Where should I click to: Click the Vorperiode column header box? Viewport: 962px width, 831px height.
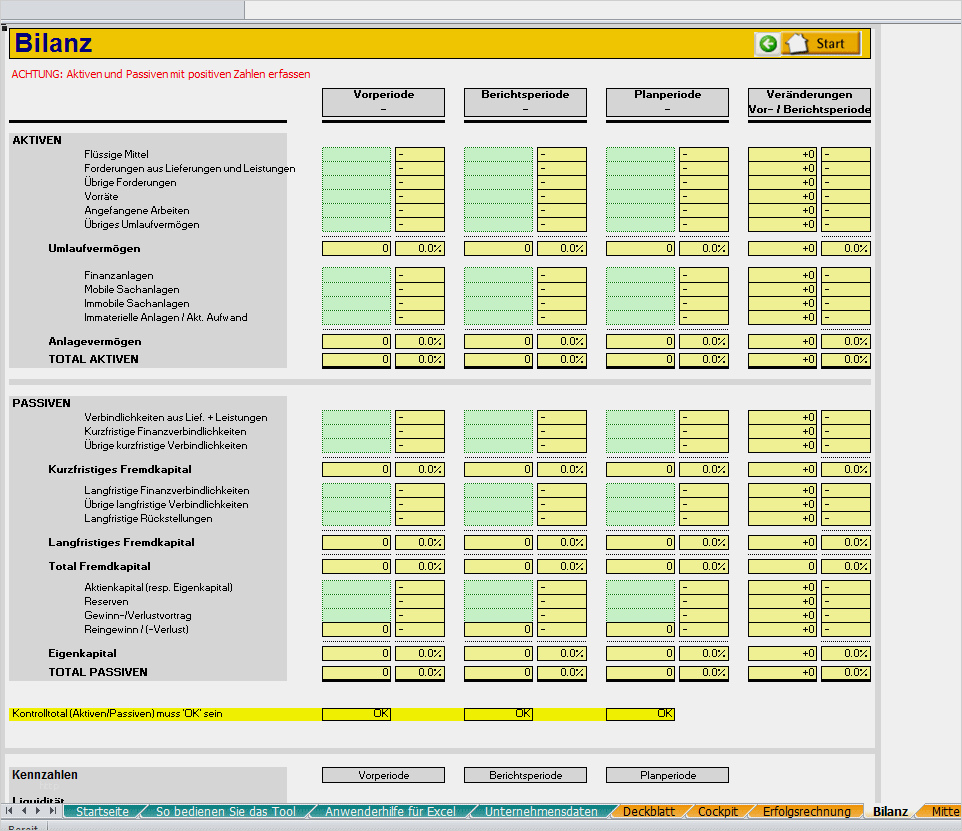click(383, 102)
